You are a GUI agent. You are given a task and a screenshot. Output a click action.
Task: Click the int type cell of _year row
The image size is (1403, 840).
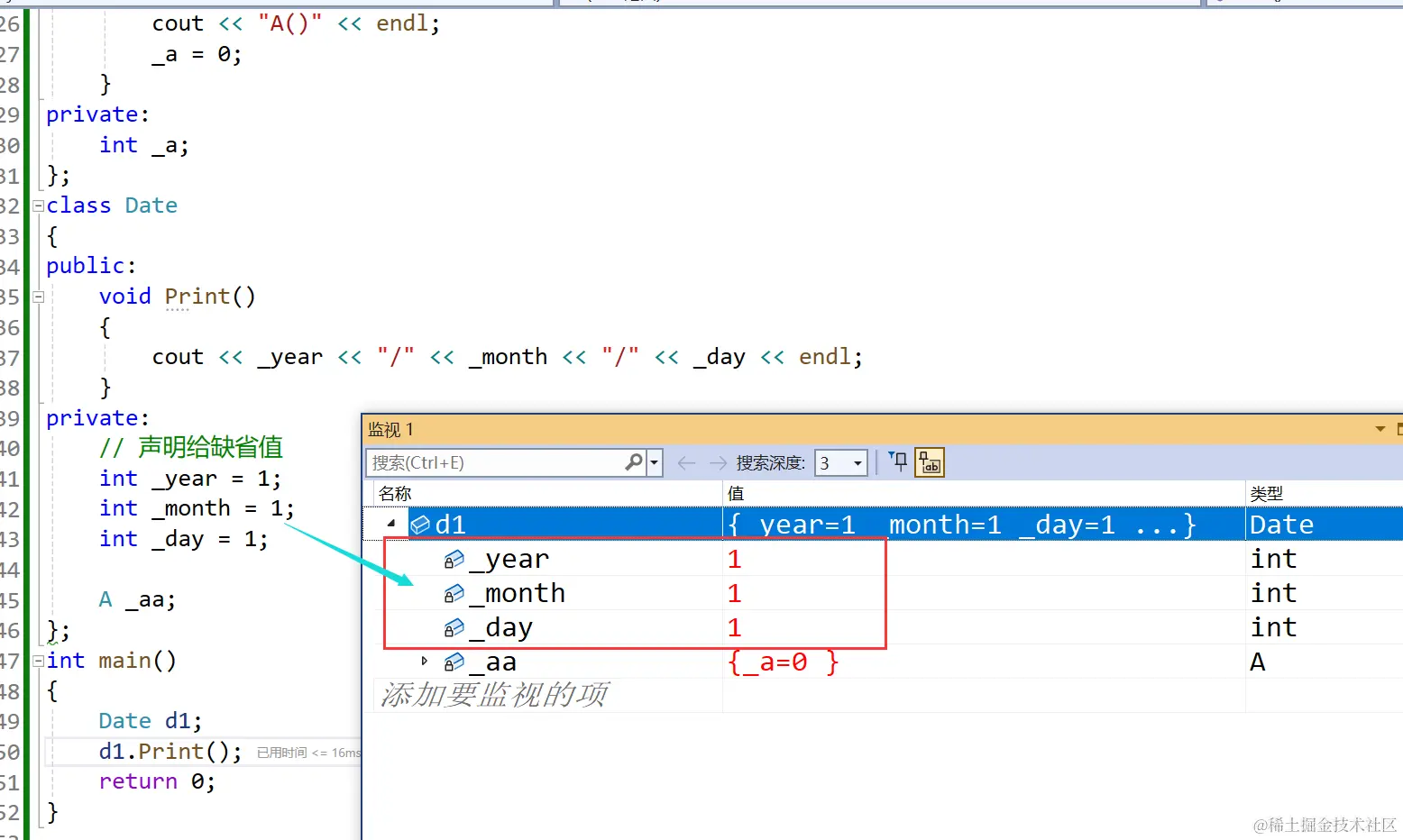pos(1273,560)
